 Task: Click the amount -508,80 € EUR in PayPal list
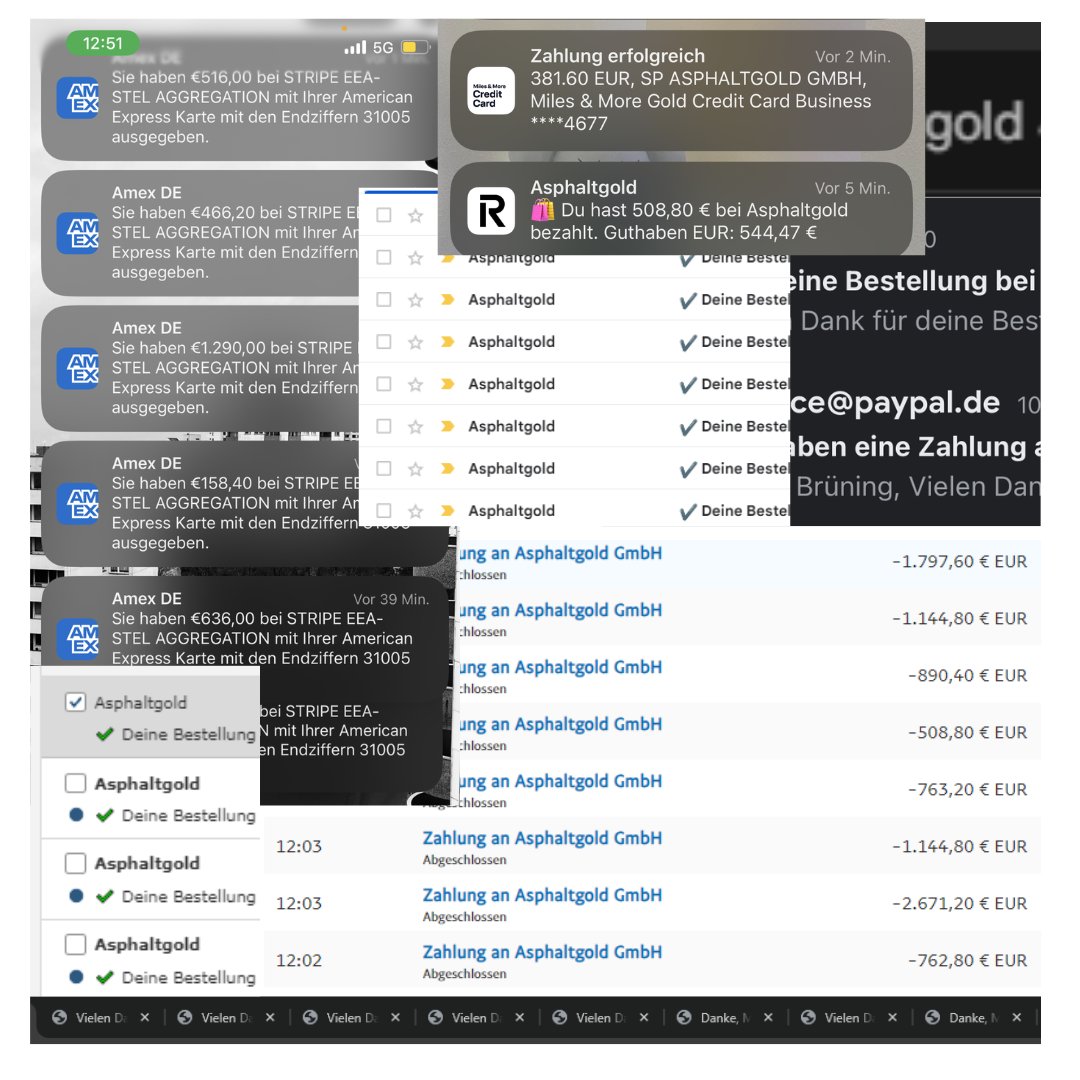[967, 732]
